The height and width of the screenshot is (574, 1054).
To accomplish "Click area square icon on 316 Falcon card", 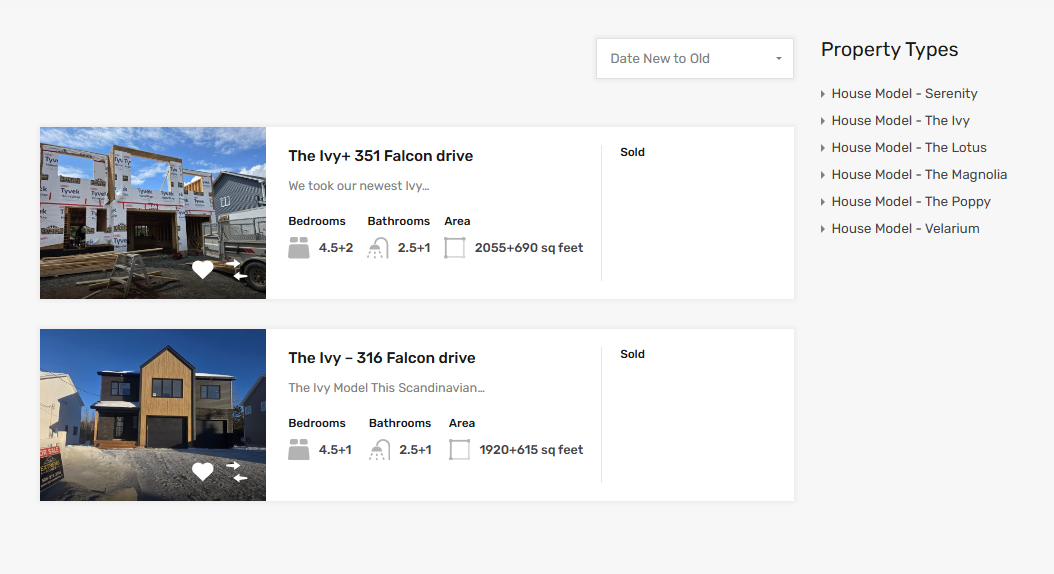I will click(x=460, y=450).
